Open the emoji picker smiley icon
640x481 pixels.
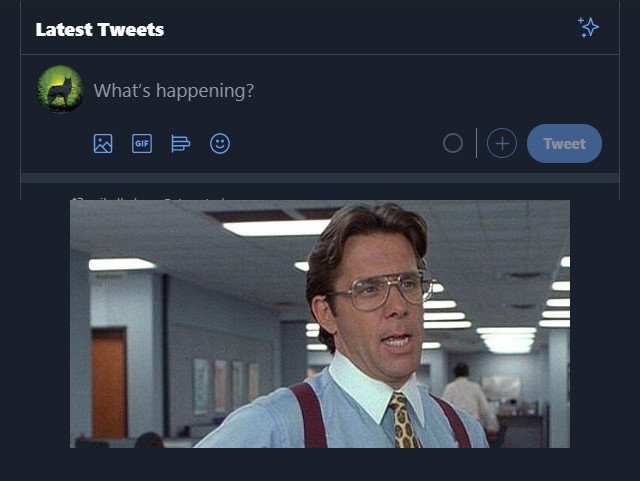click(x=220, y=144)
